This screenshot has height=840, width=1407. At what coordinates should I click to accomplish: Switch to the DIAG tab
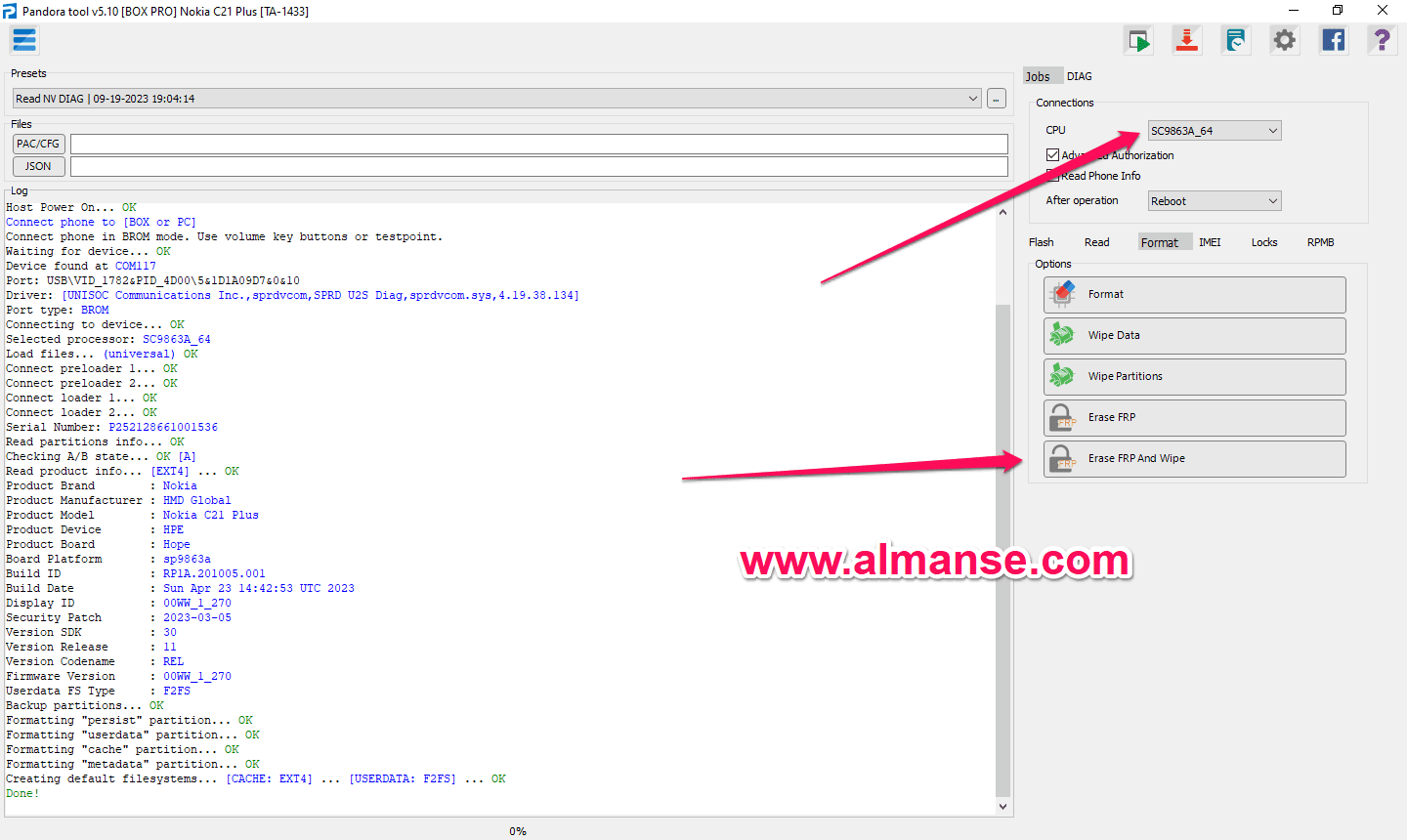(x=1080, y=76)
